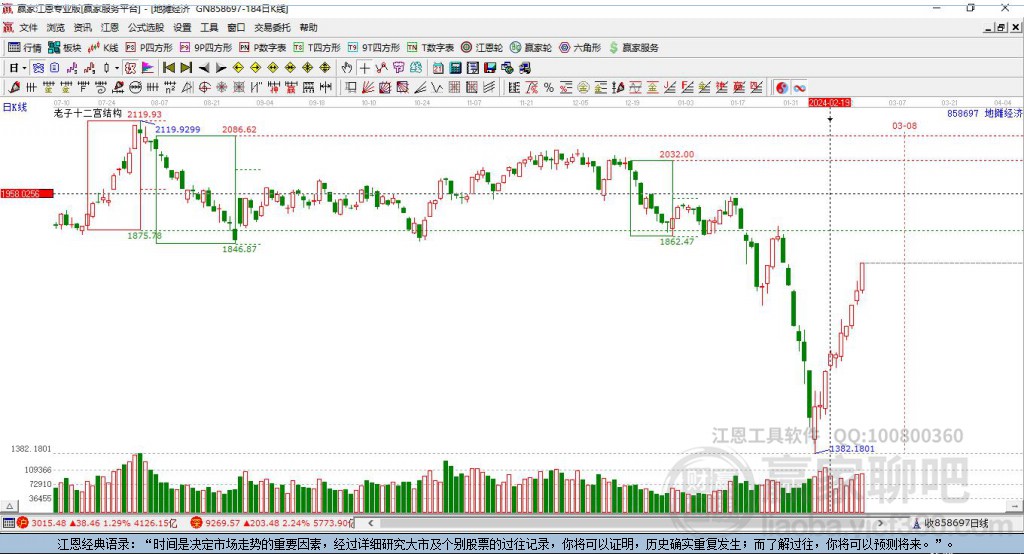Select the hand pan tool

click(347, 68)
